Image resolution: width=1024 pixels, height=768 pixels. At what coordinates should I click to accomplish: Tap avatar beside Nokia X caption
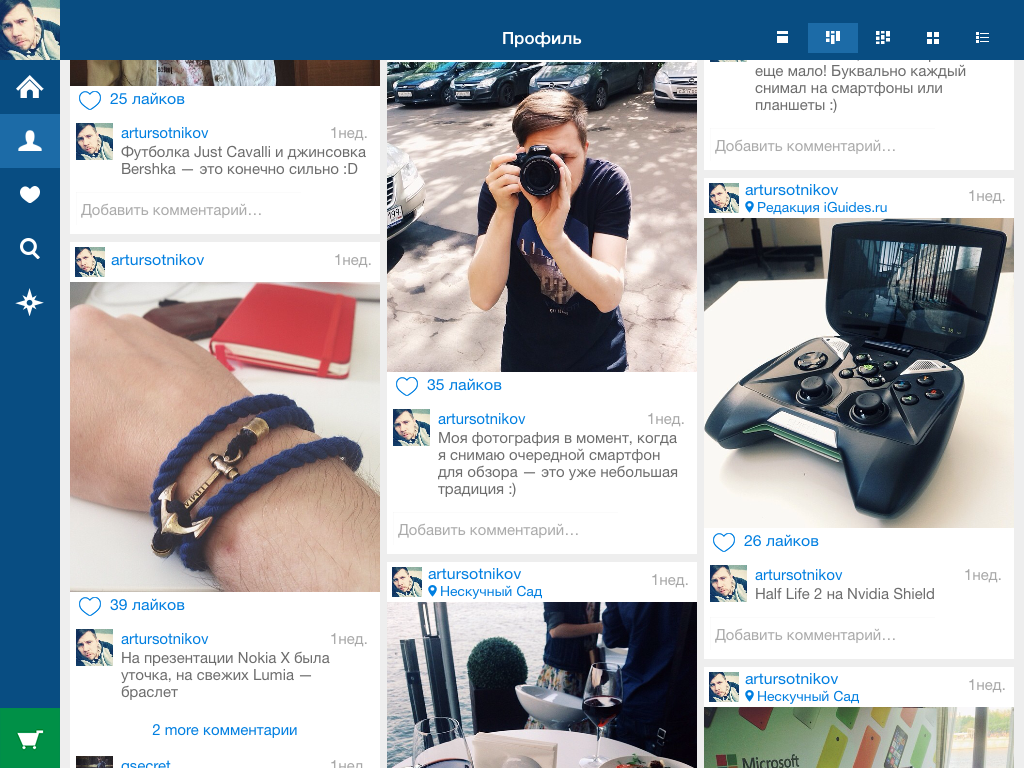(x=95, y=648)
